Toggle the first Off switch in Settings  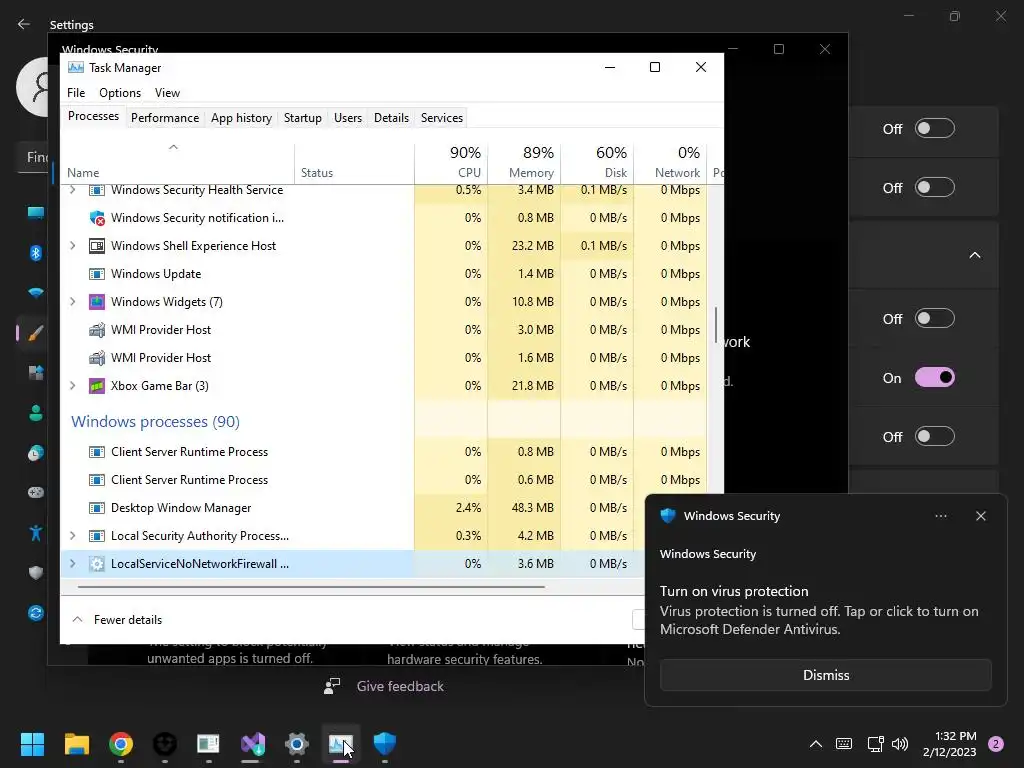click(x=935, y=129)
